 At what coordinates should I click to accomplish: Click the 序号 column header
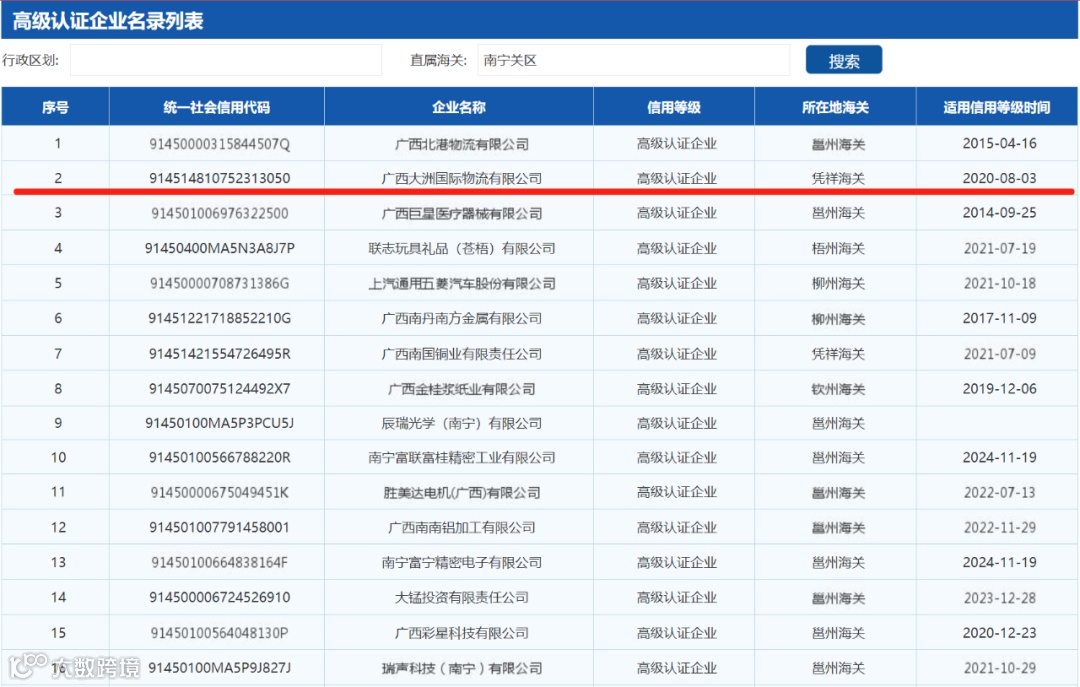(x=57, y=107)
